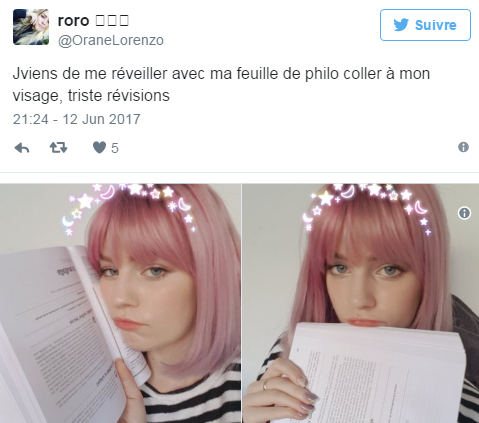Like the tweet with heart icon
Screen dimensions: 479x423
click(x=99, y=147)
